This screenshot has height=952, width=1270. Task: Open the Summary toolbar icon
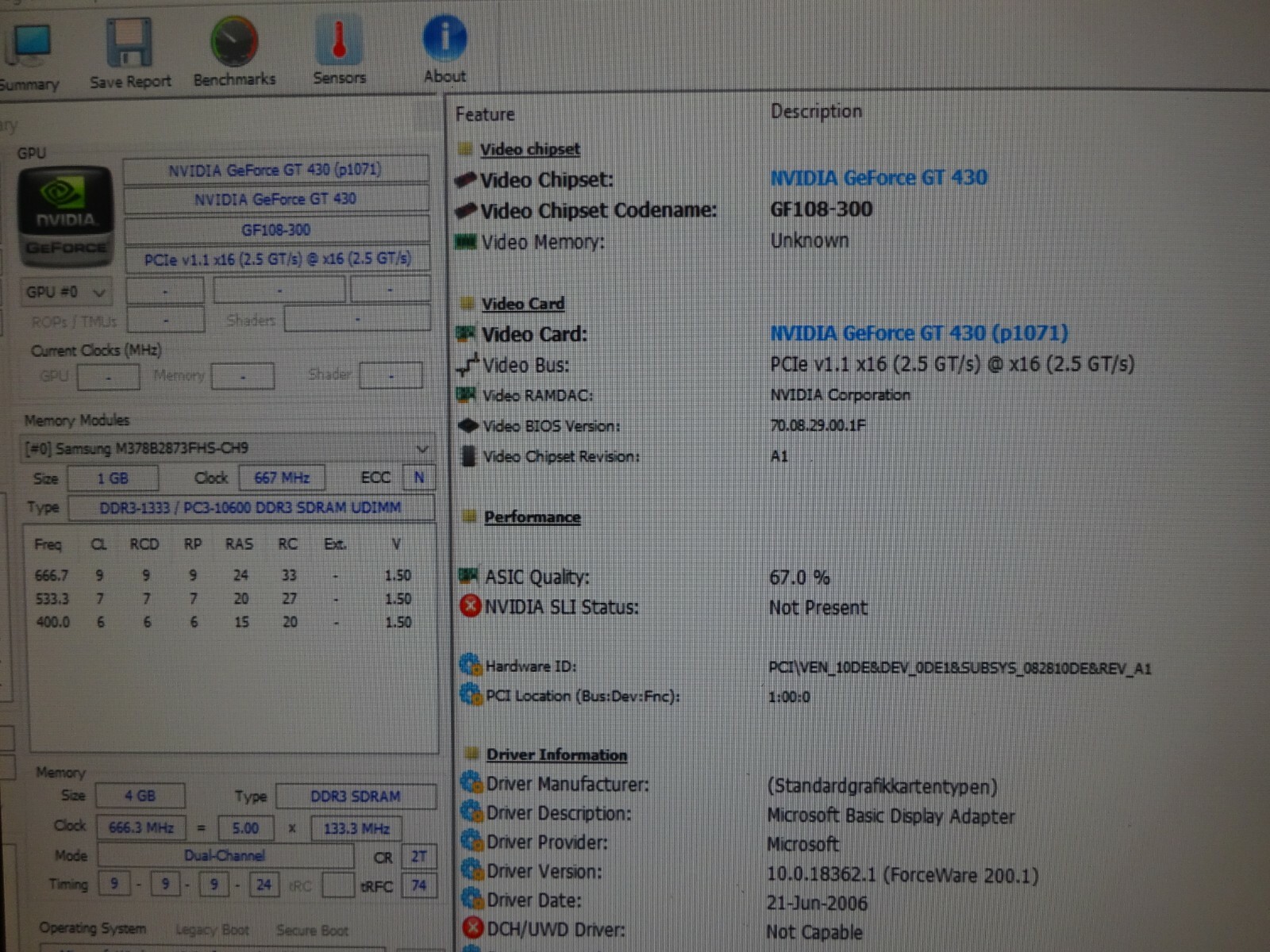pos(29,44)
